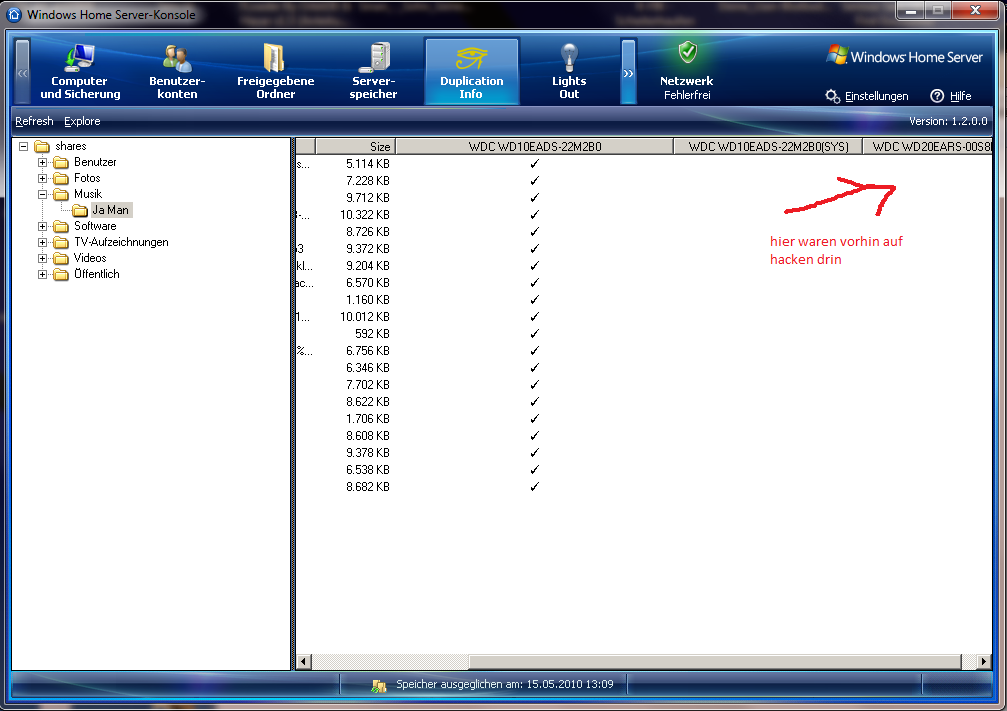
Task: Select the row with size 10.322 KB
Action: 644,215
